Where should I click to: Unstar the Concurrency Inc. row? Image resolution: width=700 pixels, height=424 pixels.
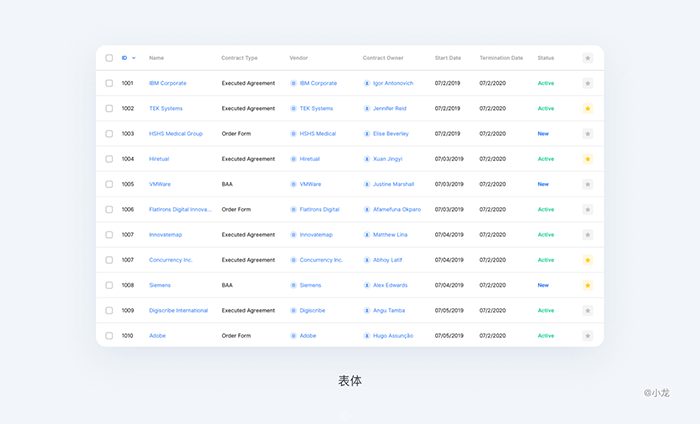(588, 260)
